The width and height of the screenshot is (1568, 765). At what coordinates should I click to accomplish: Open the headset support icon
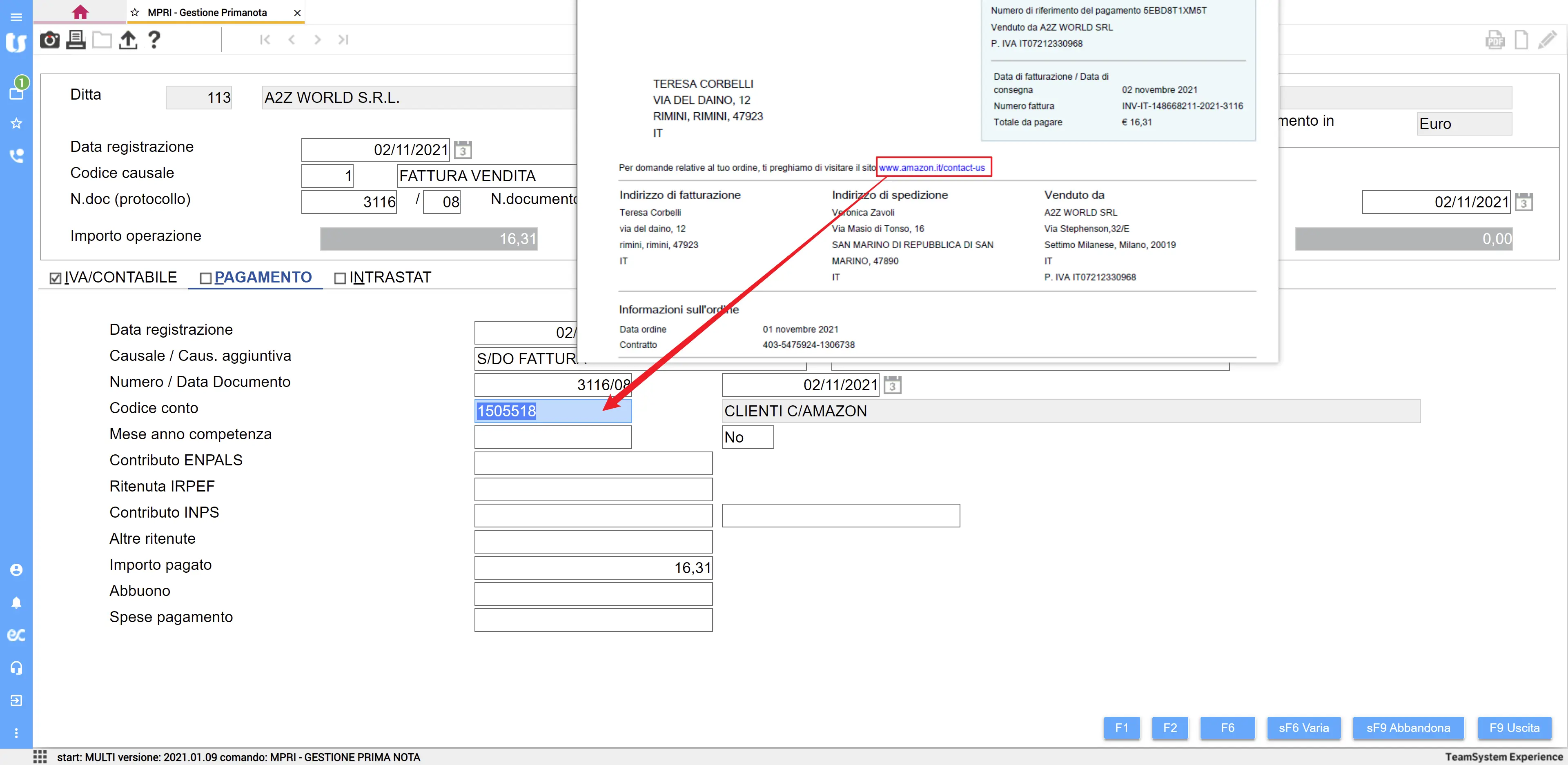coord(16,667)
